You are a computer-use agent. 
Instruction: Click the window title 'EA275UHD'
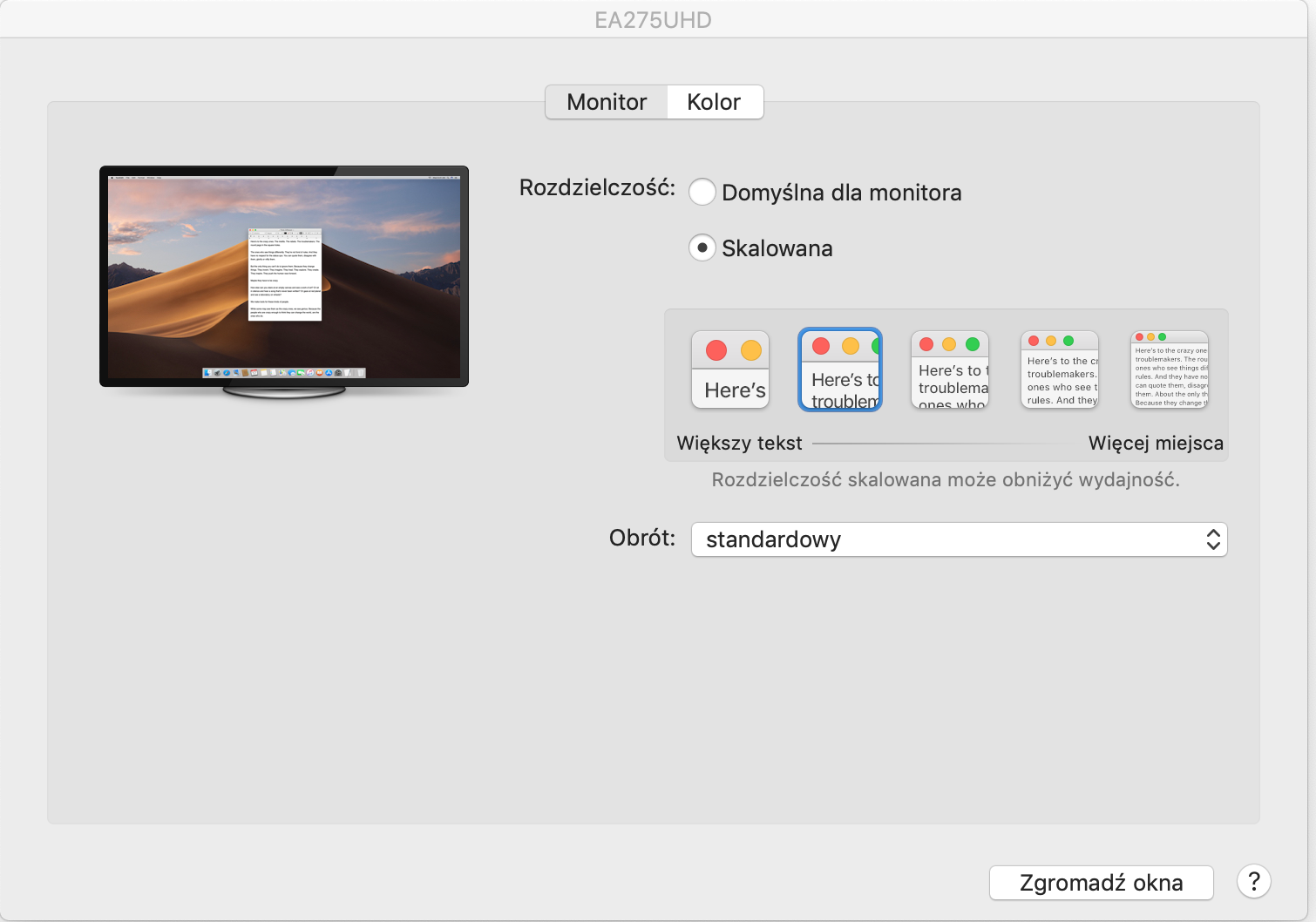pos(653,20)
